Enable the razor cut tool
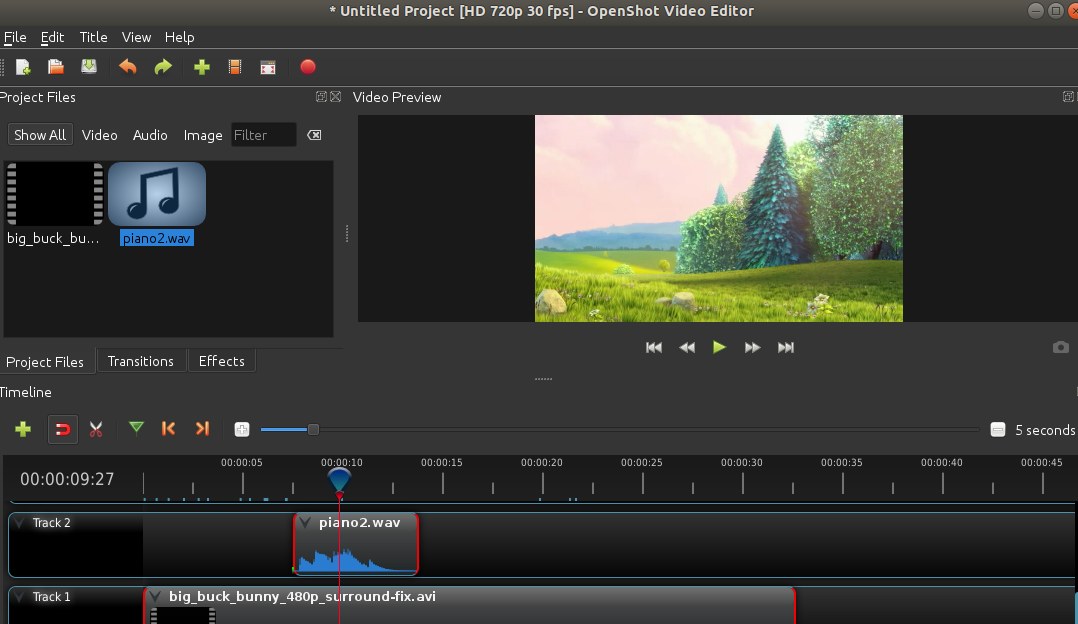 96,430
